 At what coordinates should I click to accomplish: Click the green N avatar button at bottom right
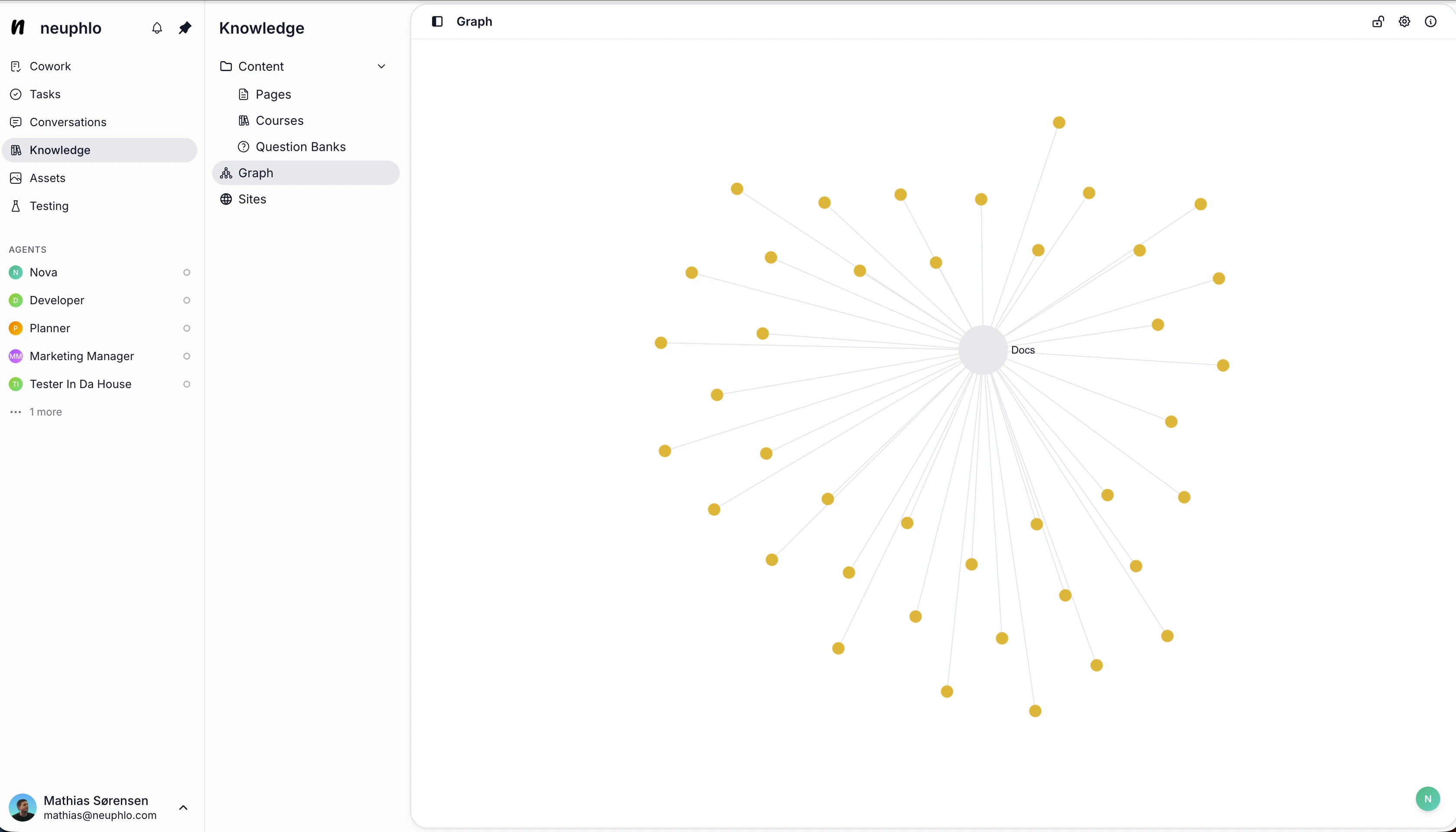coord(1428,799)
